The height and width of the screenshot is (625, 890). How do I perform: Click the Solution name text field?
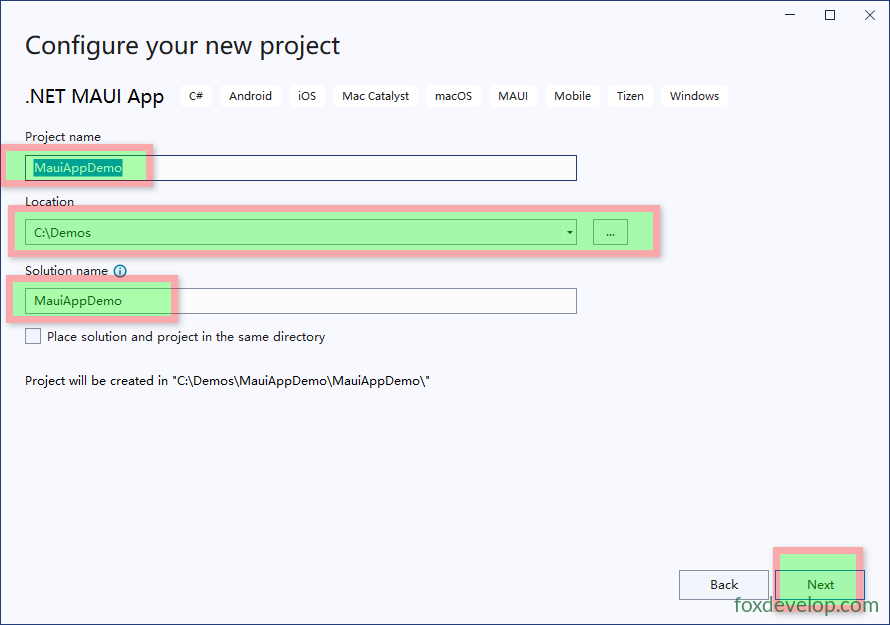click(x=301, y=301)
